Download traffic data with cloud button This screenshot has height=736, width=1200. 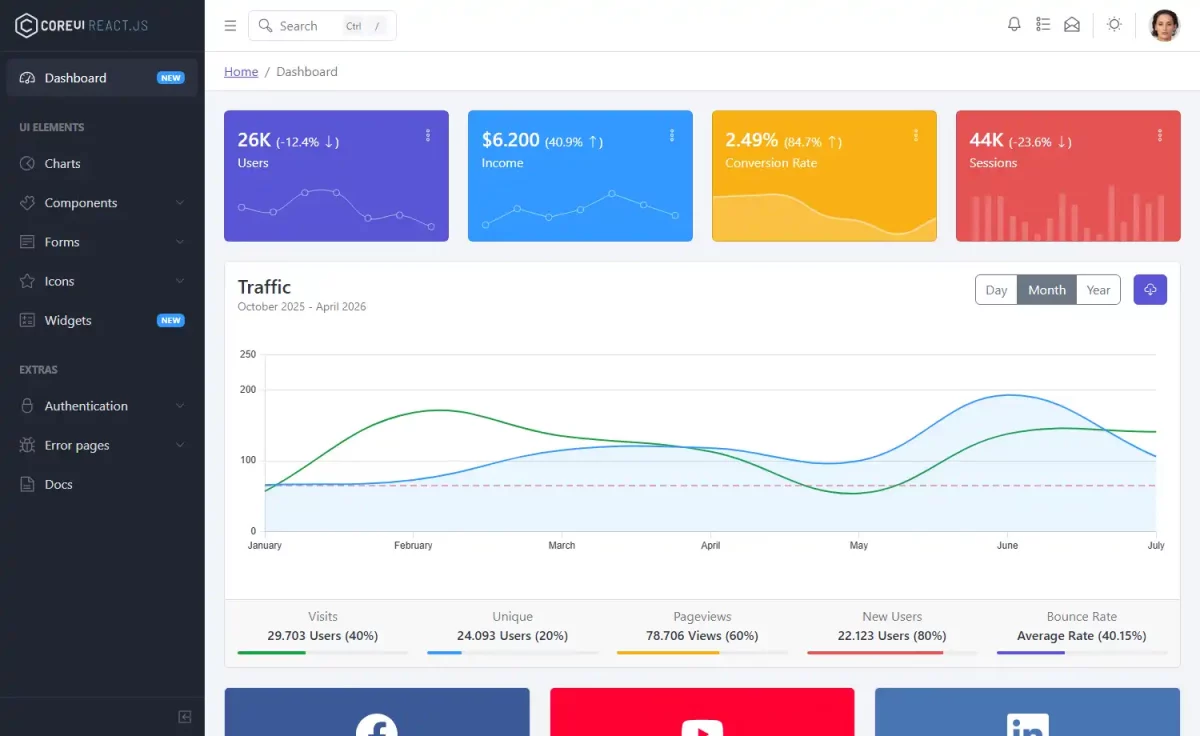click(x=1150, y=290)
